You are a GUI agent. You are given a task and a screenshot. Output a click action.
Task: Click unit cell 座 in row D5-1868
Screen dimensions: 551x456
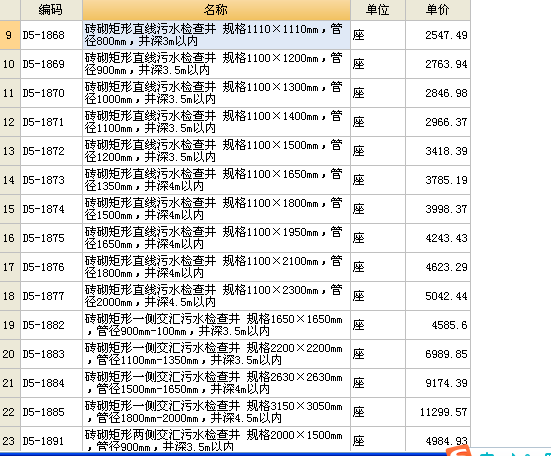pos(378,35)
